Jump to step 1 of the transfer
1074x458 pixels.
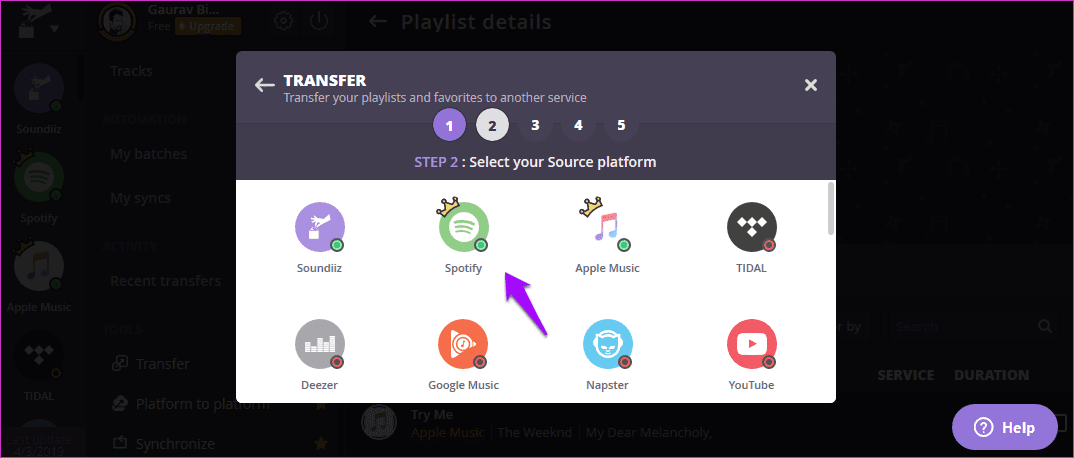pos(449,125)
